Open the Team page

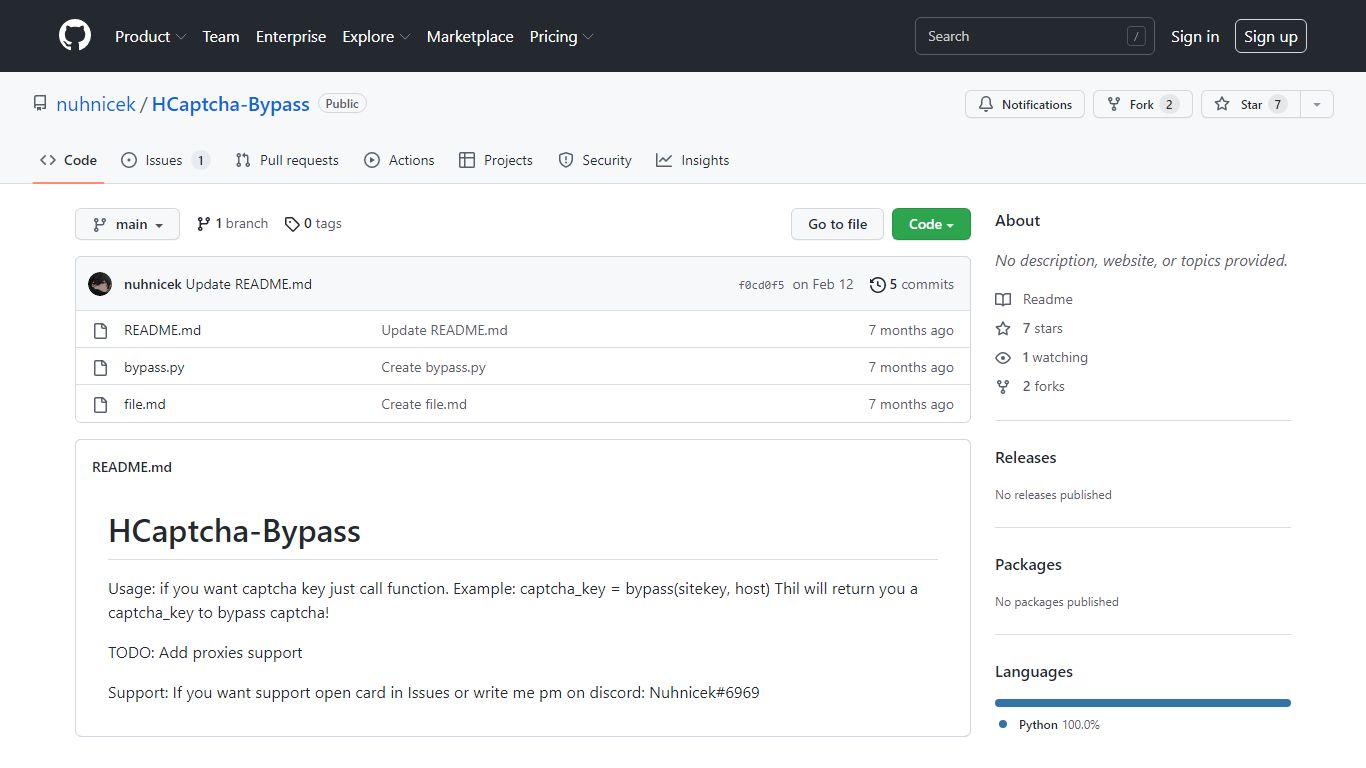click(221, 36)
